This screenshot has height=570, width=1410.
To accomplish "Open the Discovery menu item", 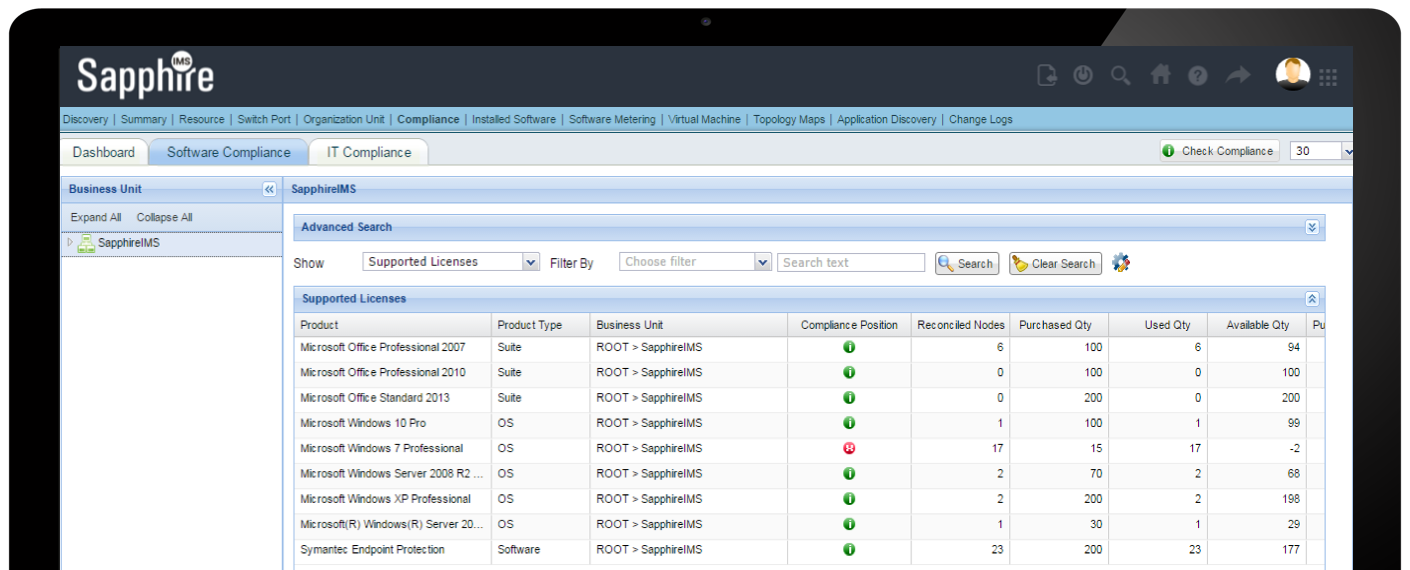I will (x=85, y=119).
